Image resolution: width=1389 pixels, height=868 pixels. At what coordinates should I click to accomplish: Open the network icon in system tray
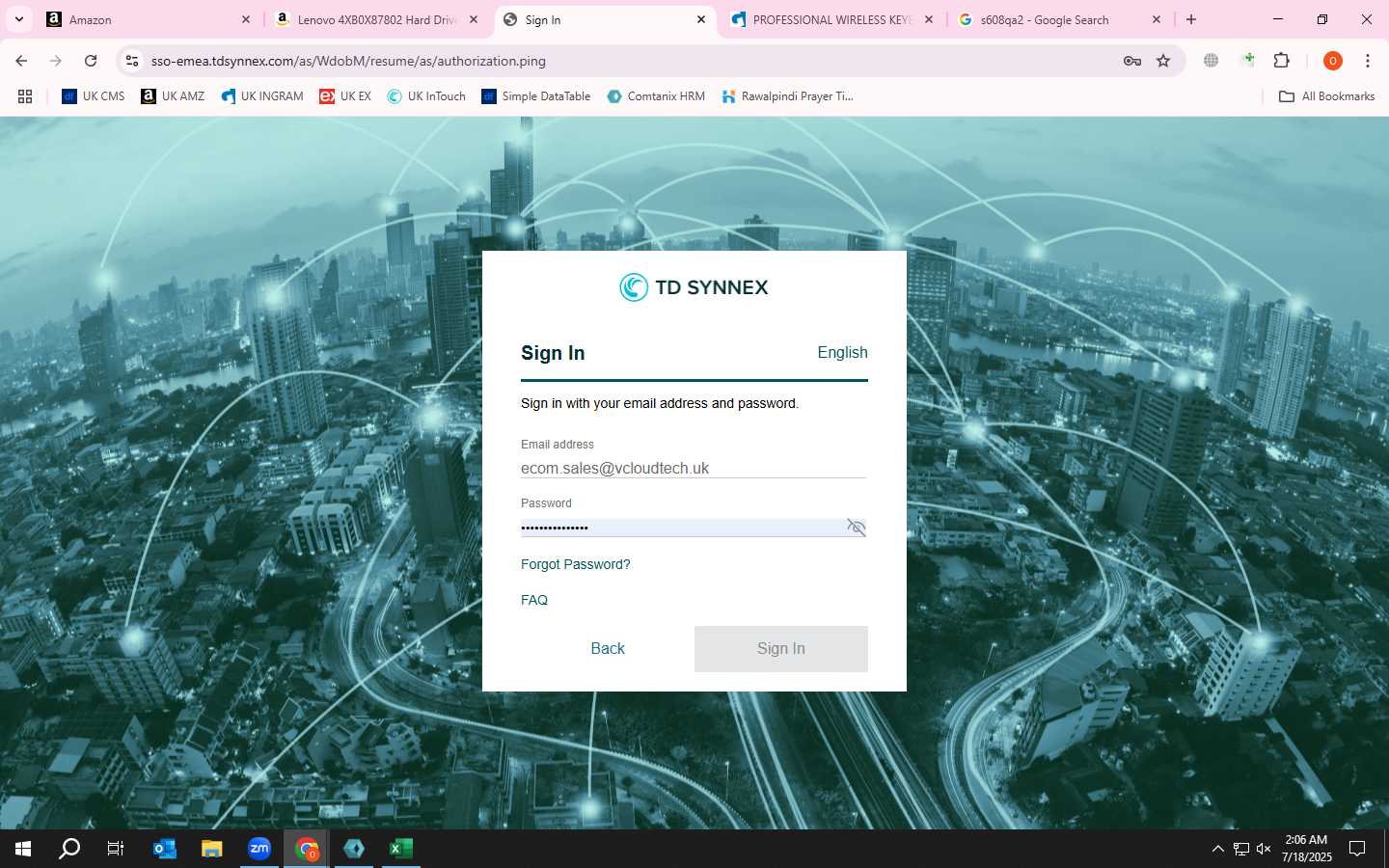pos(1241,849)
